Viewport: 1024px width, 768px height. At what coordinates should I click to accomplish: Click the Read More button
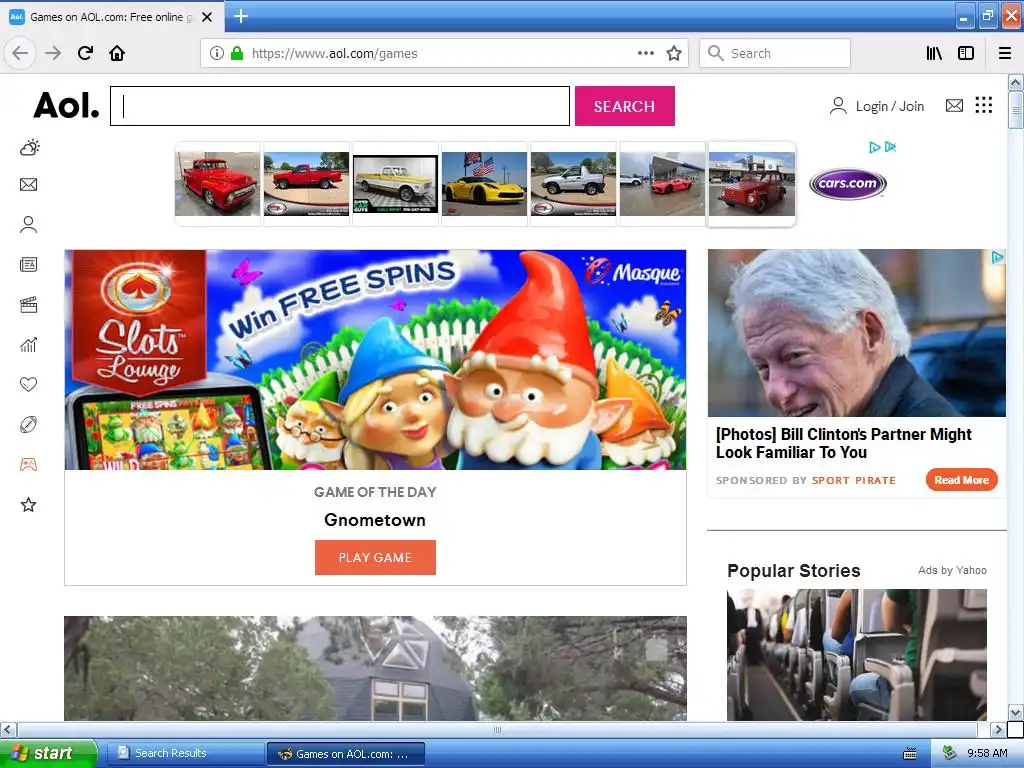tap(961, 480)
